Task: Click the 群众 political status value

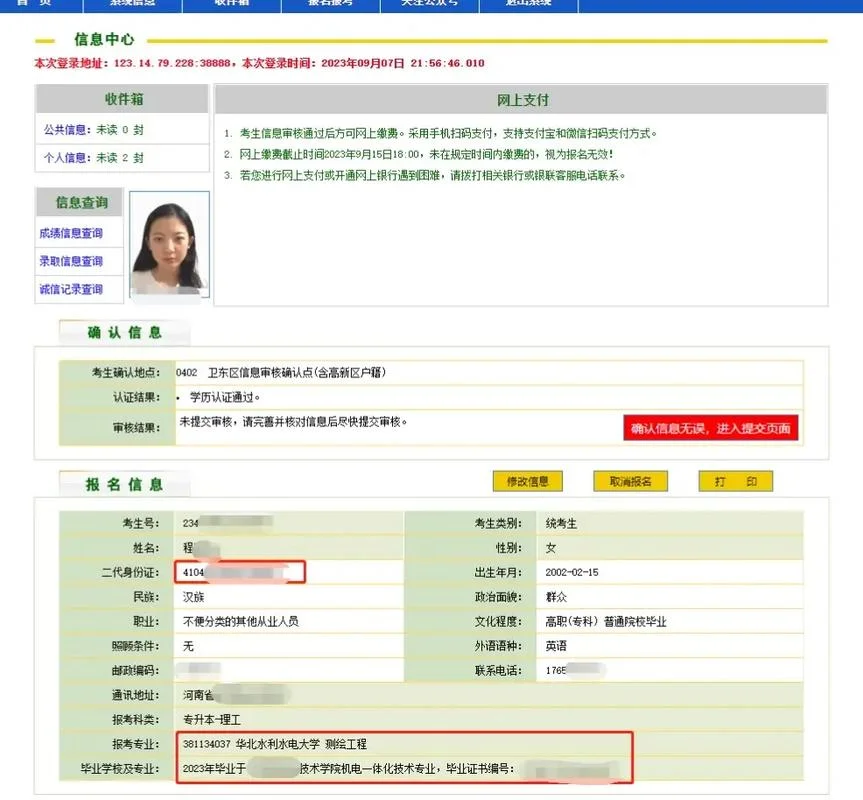Action: pos(556,597)
